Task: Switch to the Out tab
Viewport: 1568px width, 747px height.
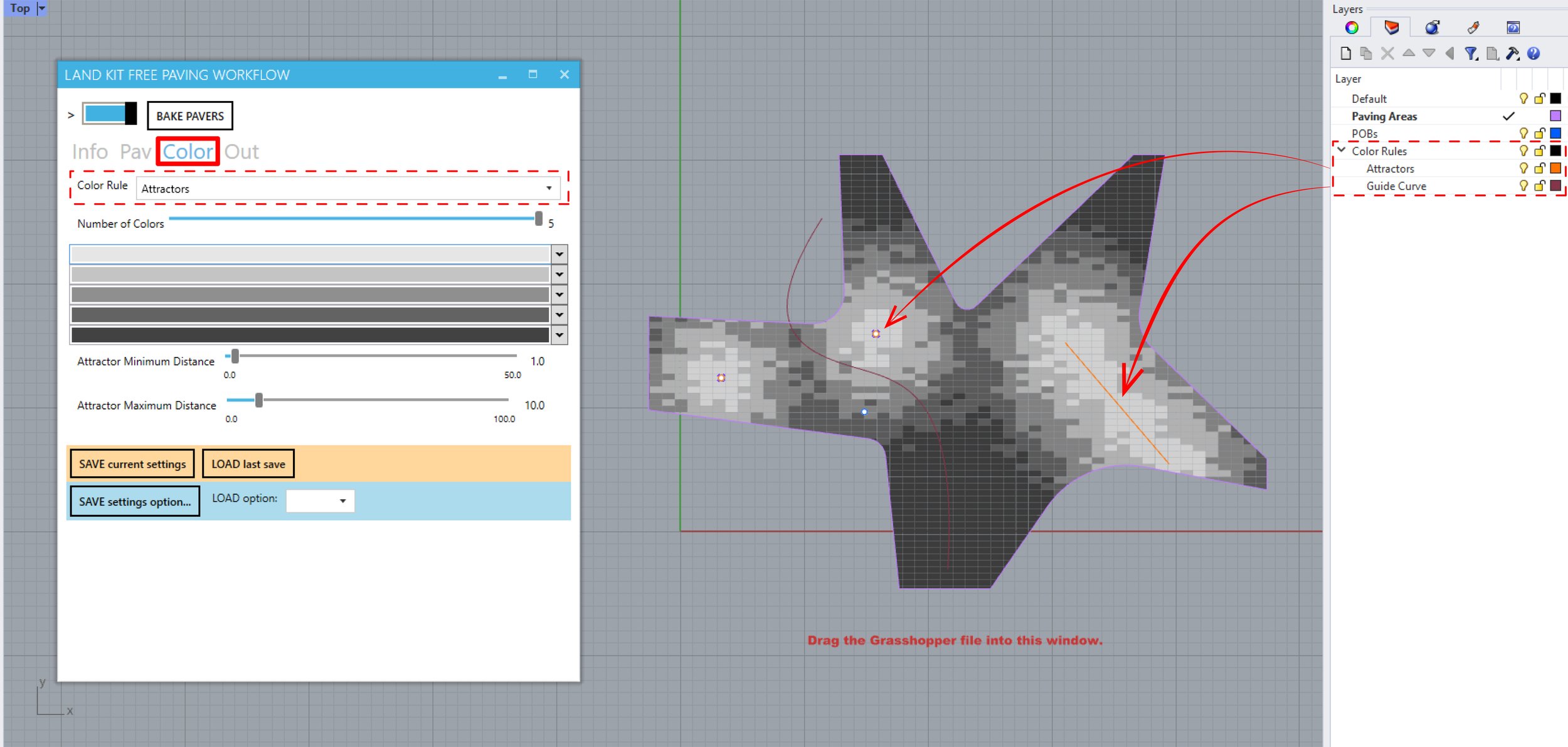Action: coord(241,151)
